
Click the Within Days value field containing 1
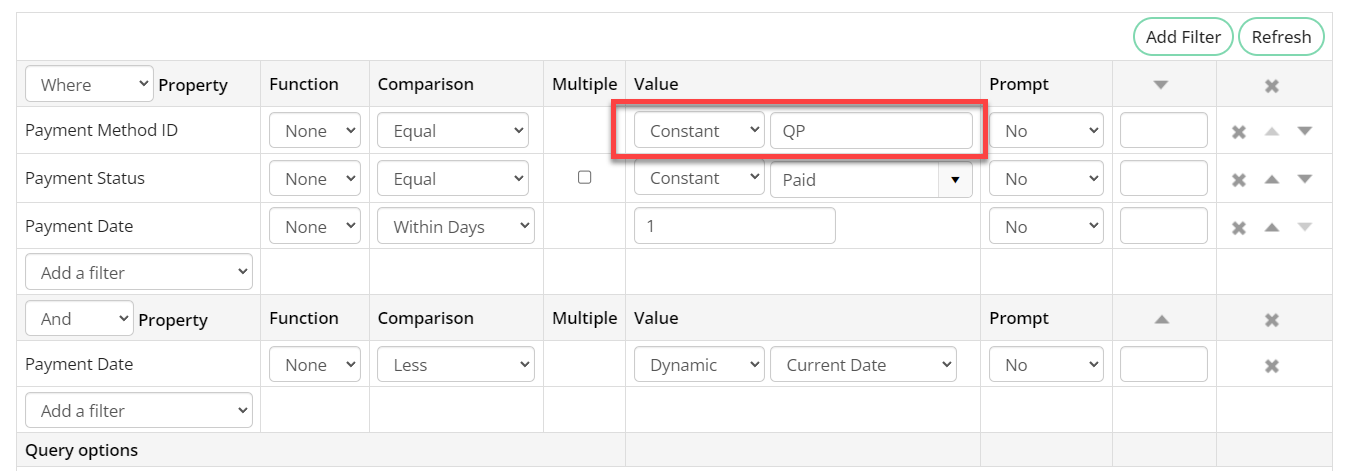pyautogui.click(x=734, y=226)
